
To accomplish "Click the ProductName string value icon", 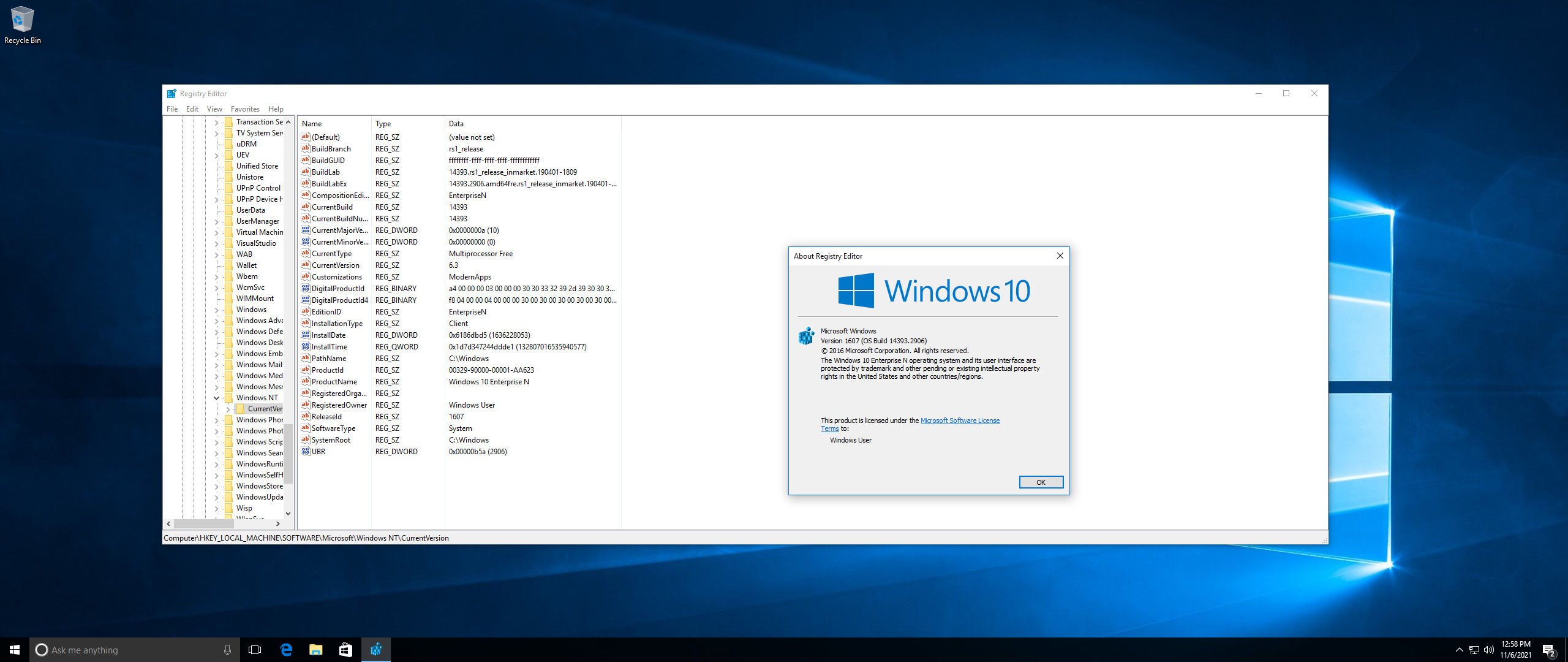I will coord(306,381).
